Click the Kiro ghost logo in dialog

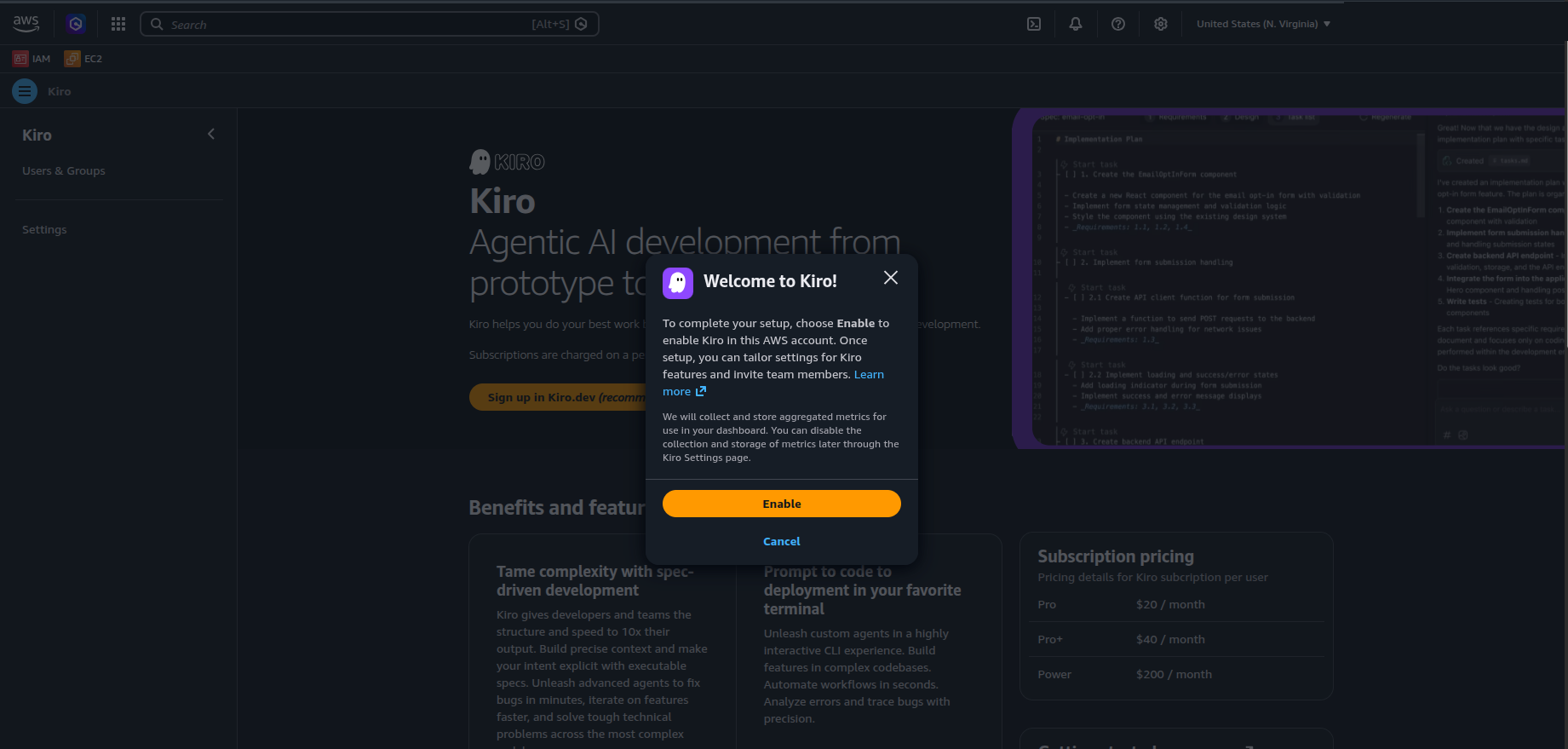pyautogui.click(x=678, y=283)
